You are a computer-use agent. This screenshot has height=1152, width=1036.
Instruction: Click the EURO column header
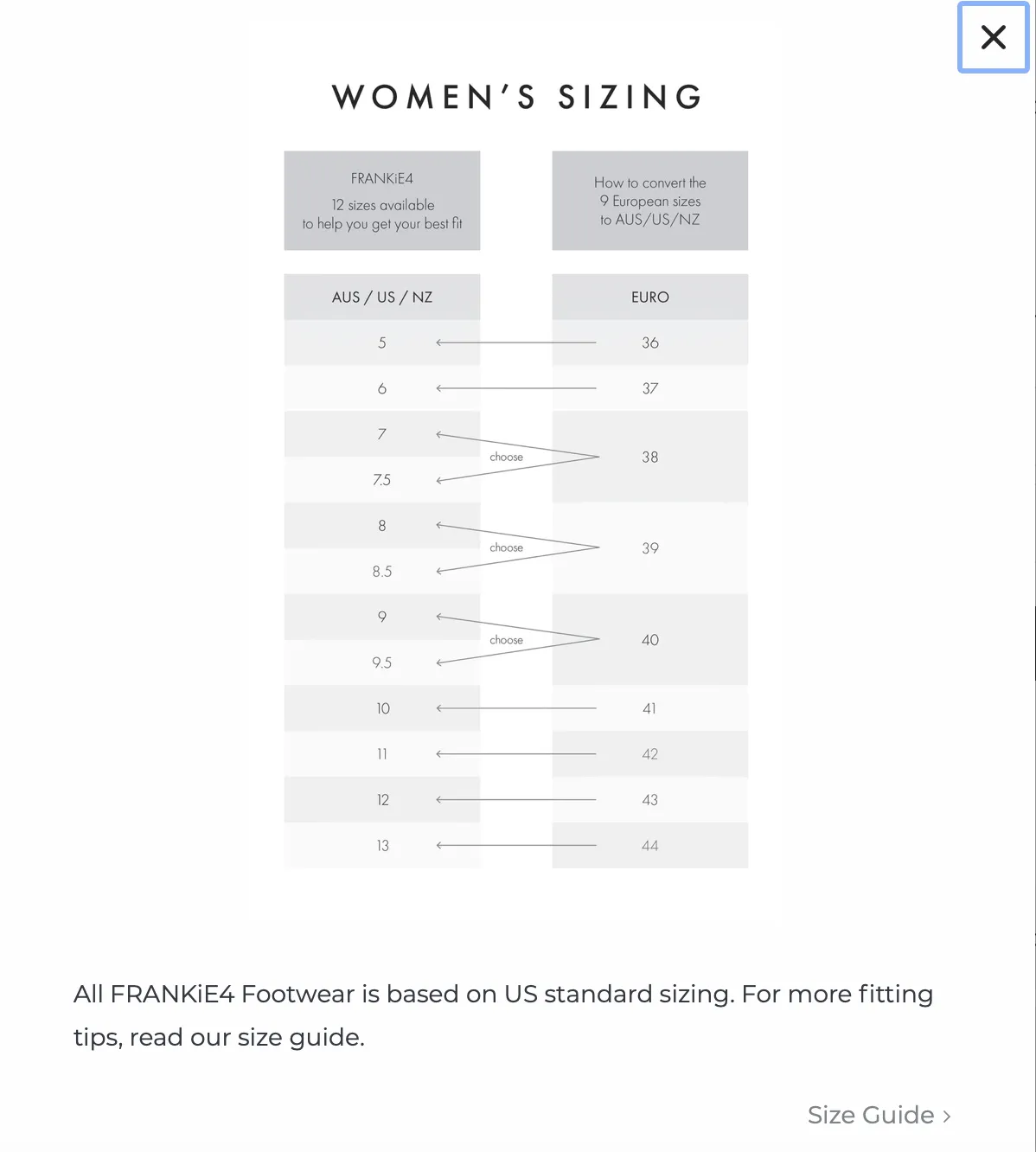650,297
